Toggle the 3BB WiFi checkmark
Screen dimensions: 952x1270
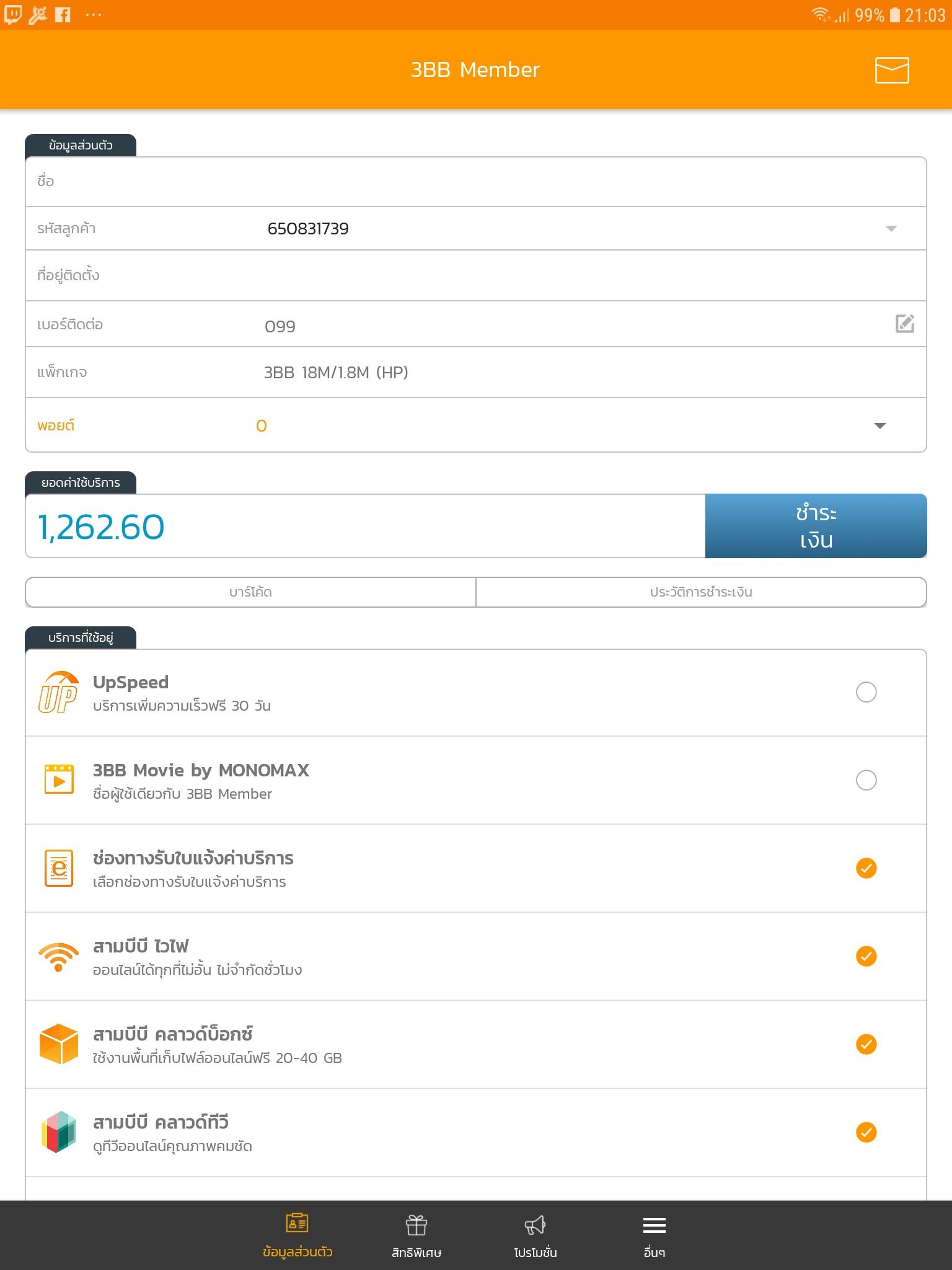click(x=866, y=956)
